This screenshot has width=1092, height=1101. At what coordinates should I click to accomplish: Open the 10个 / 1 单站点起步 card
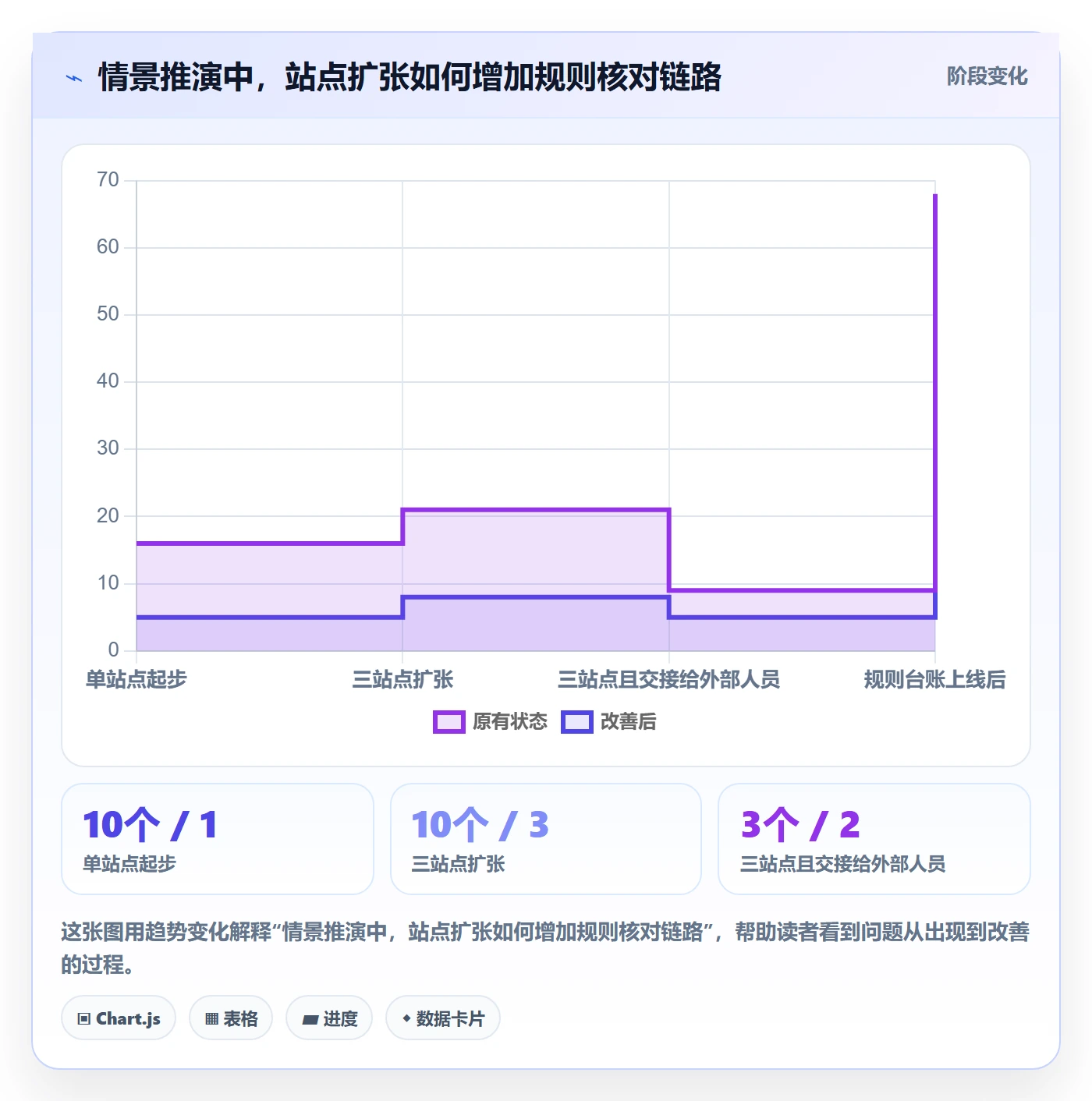218,839
